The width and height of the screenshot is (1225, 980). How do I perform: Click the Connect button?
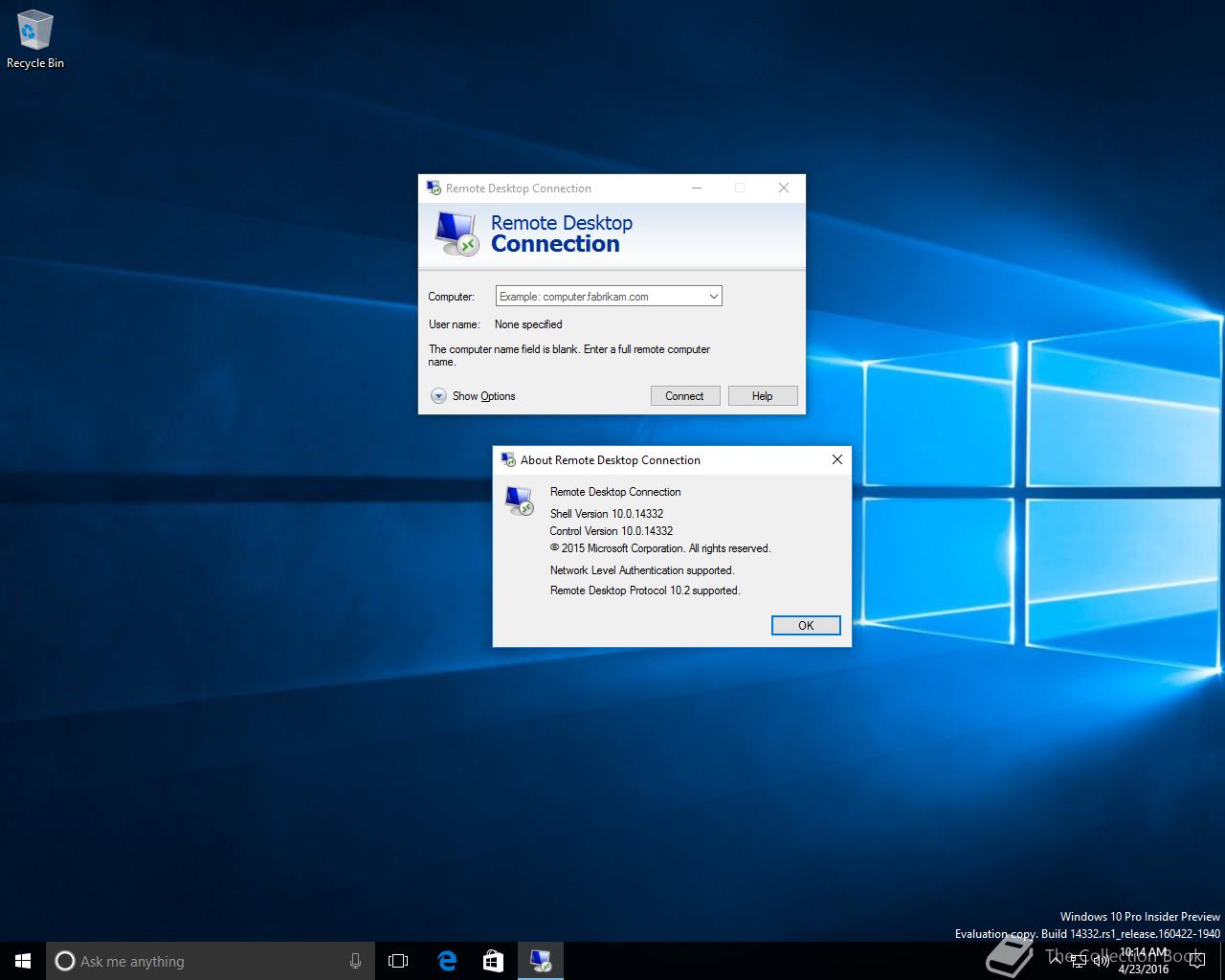point(685,396)
